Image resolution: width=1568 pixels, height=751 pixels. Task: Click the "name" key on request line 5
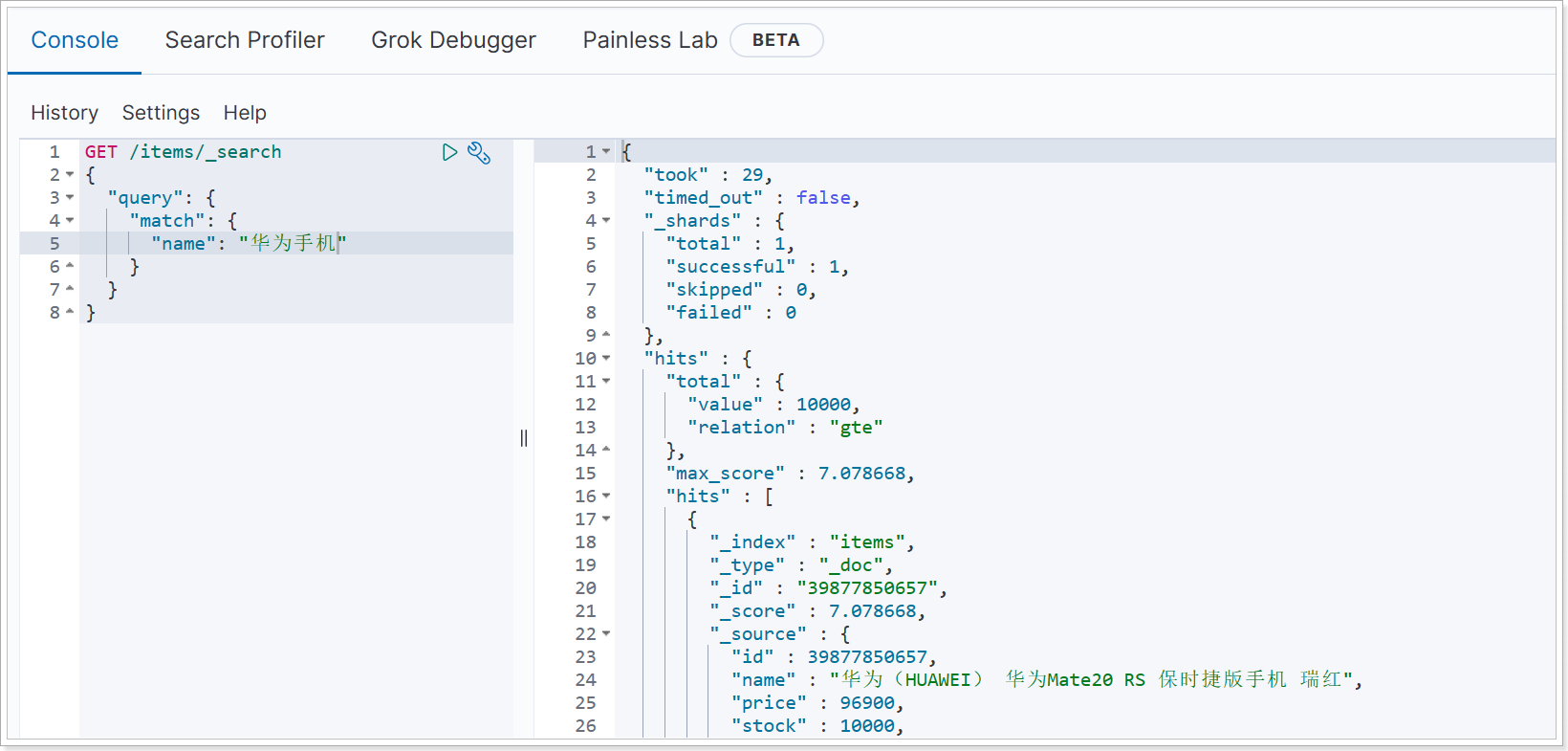pyautogui.click(x=183, y=244)
